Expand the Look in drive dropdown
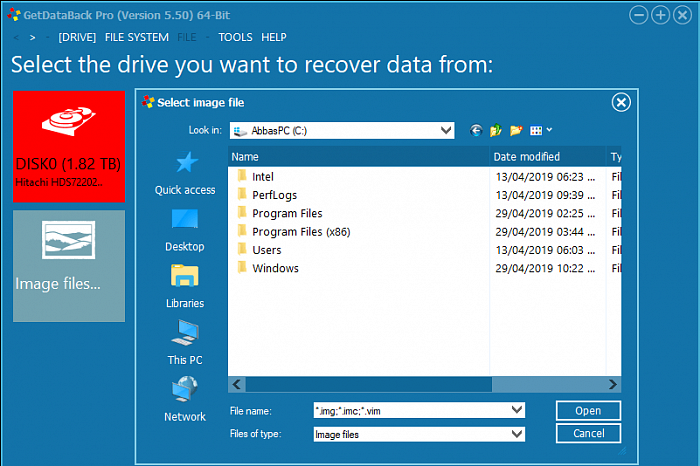 (446, 130)
